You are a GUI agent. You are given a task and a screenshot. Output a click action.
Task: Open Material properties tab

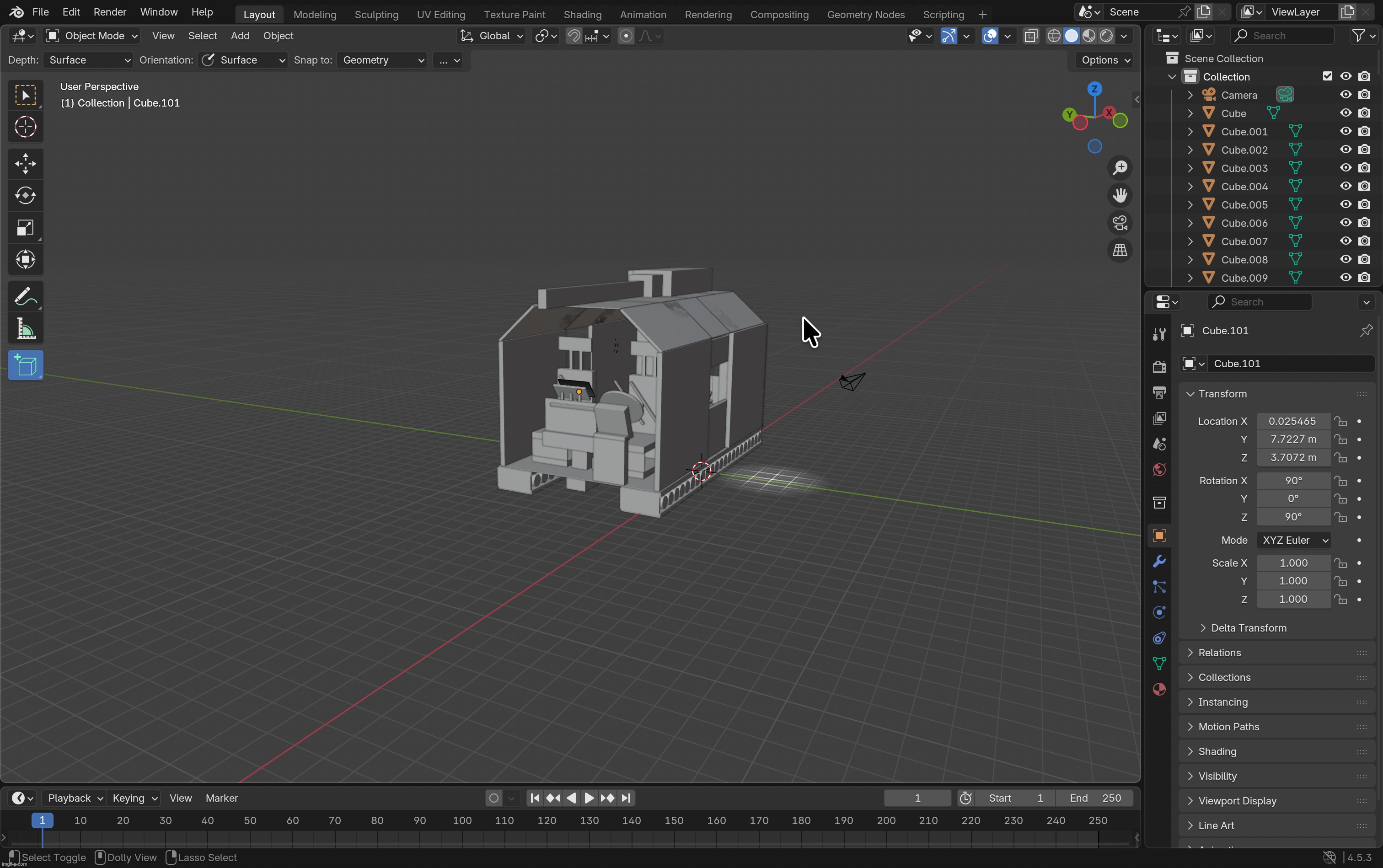[x=1159, y=690]
